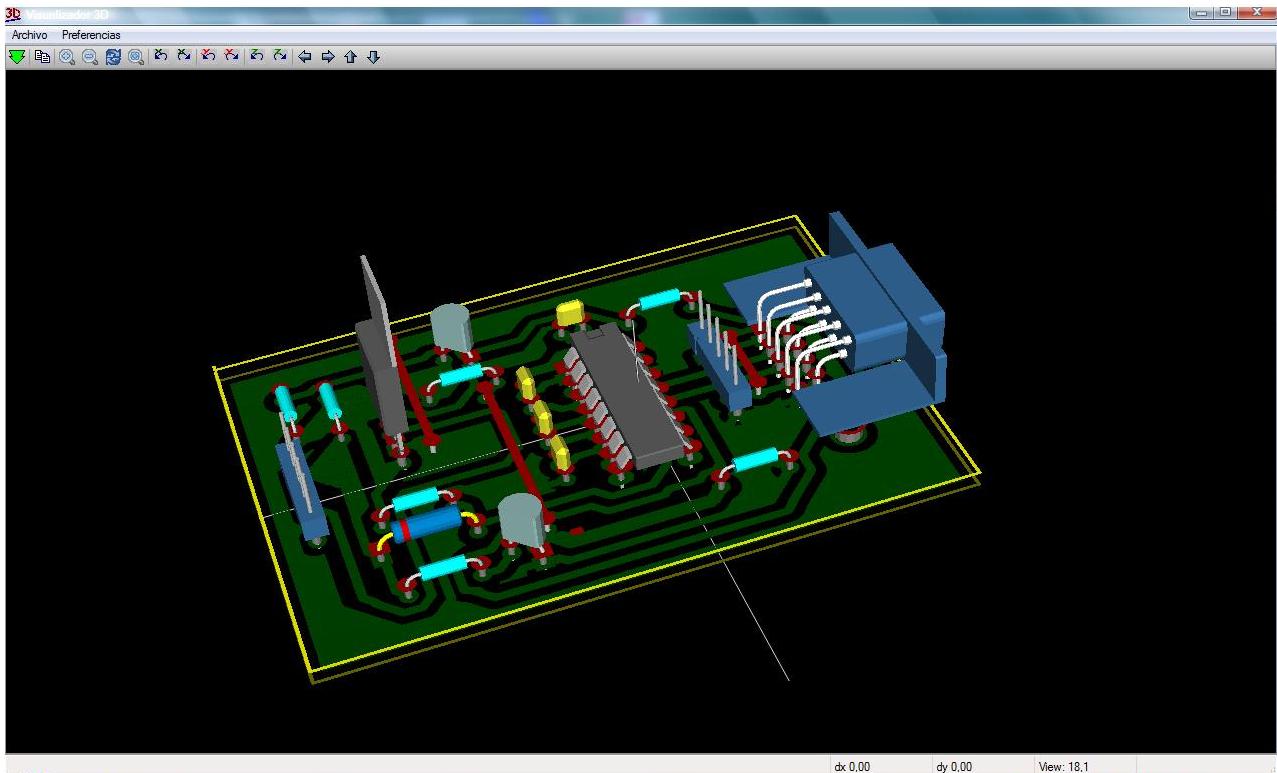Copy the 3D image to clipboard
Image resolution: width=1277 pixels, height=773 pixels.
pyautogui.click(x=40, y=57)
